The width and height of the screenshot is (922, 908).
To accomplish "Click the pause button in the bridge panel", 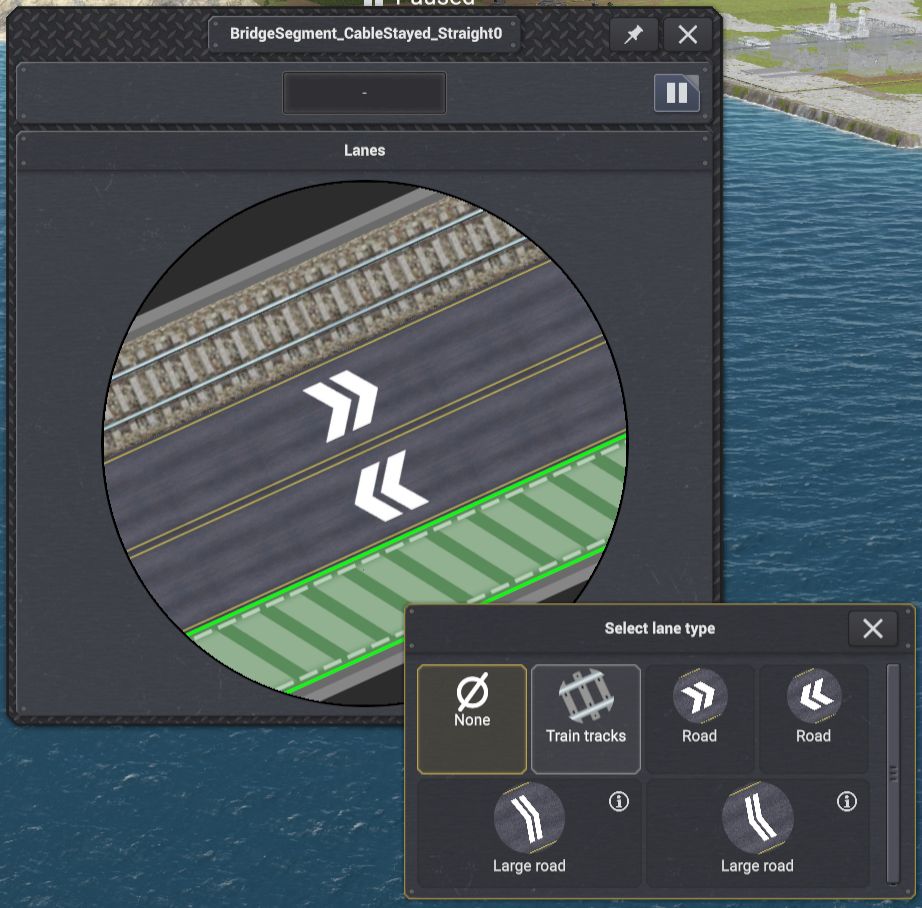I will tap(677, 93).
